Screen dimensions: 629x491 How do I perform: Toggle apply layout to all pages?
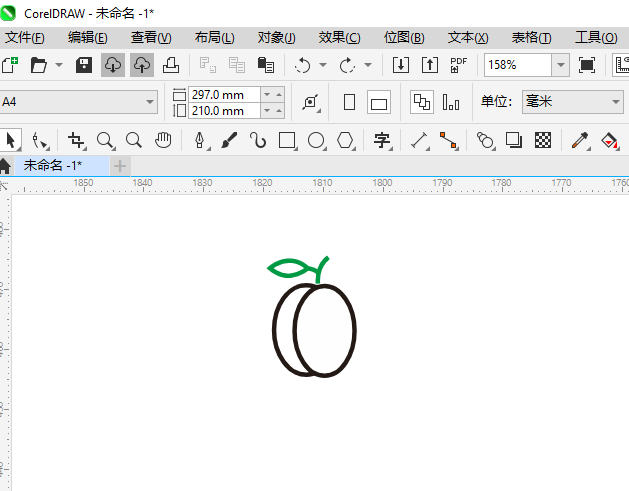tap(422, 102)
